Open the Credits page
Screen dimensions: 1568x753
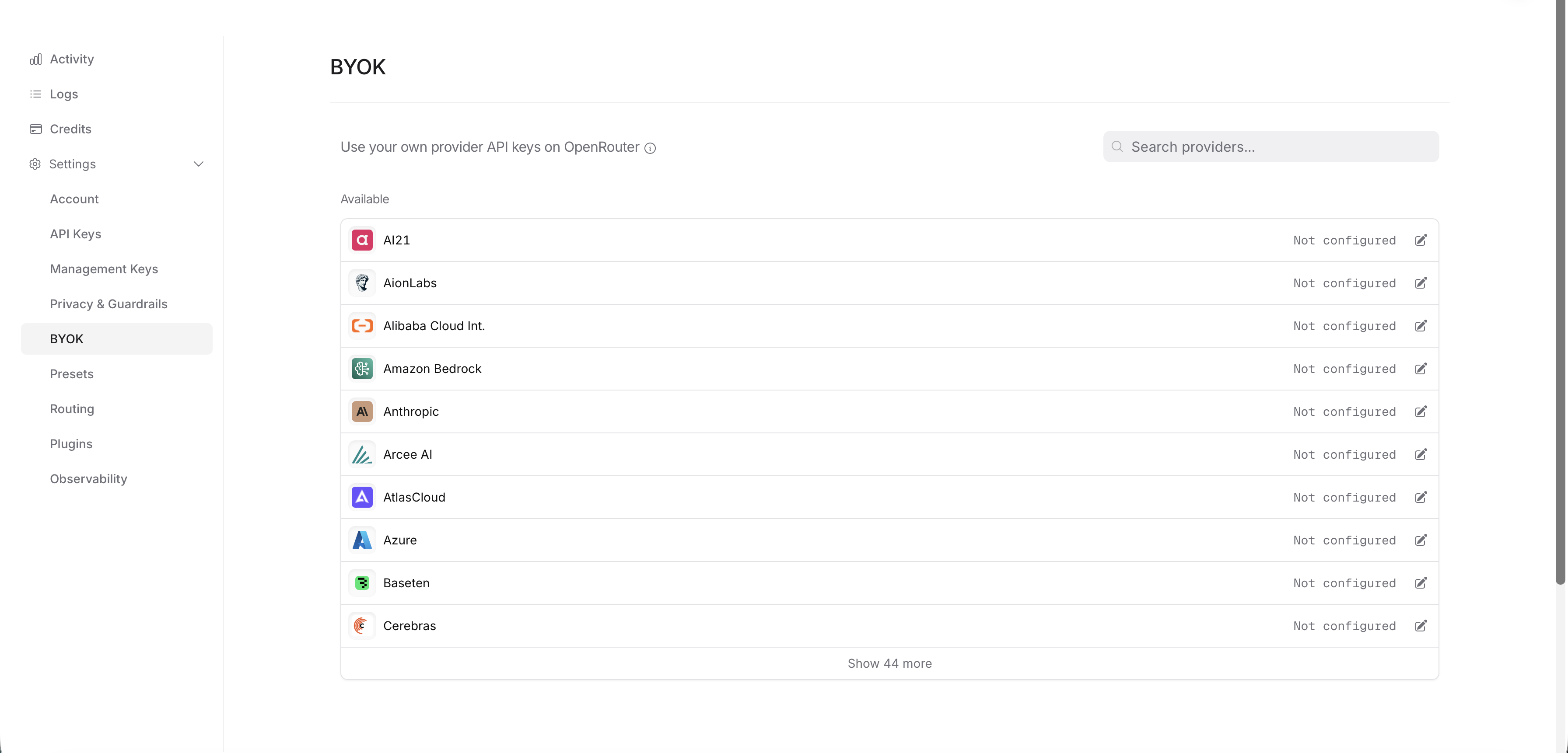coord(70,129)
